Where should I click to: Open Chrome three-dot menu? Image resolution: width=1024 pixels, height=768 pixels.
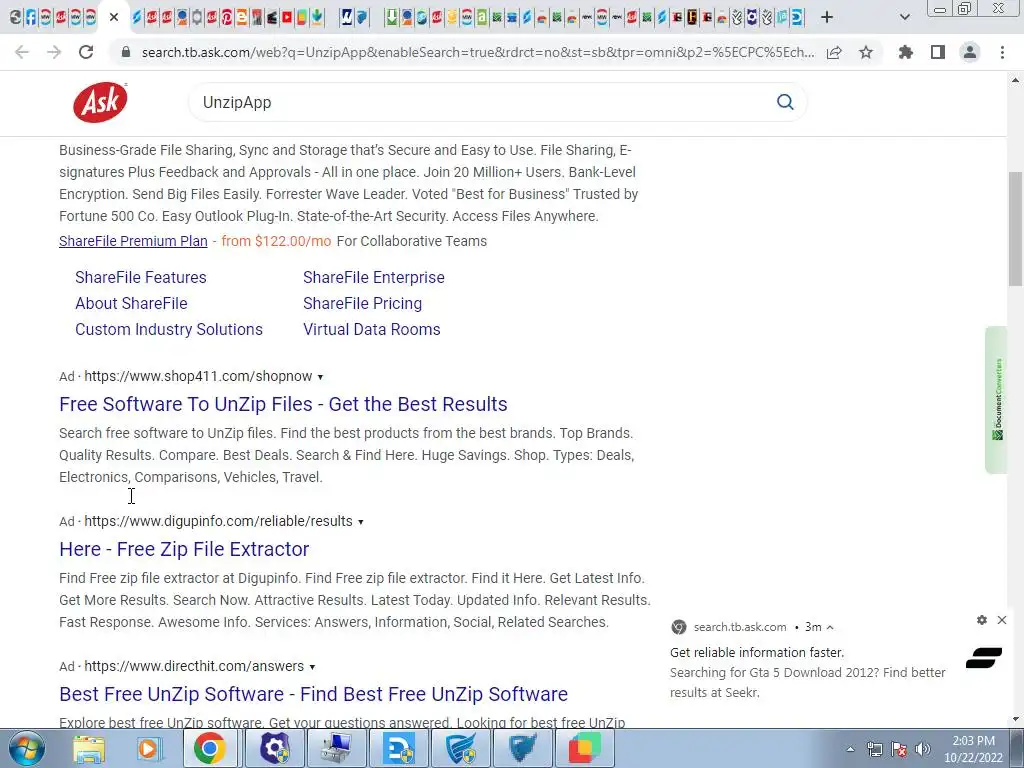tap(1002, 52)
